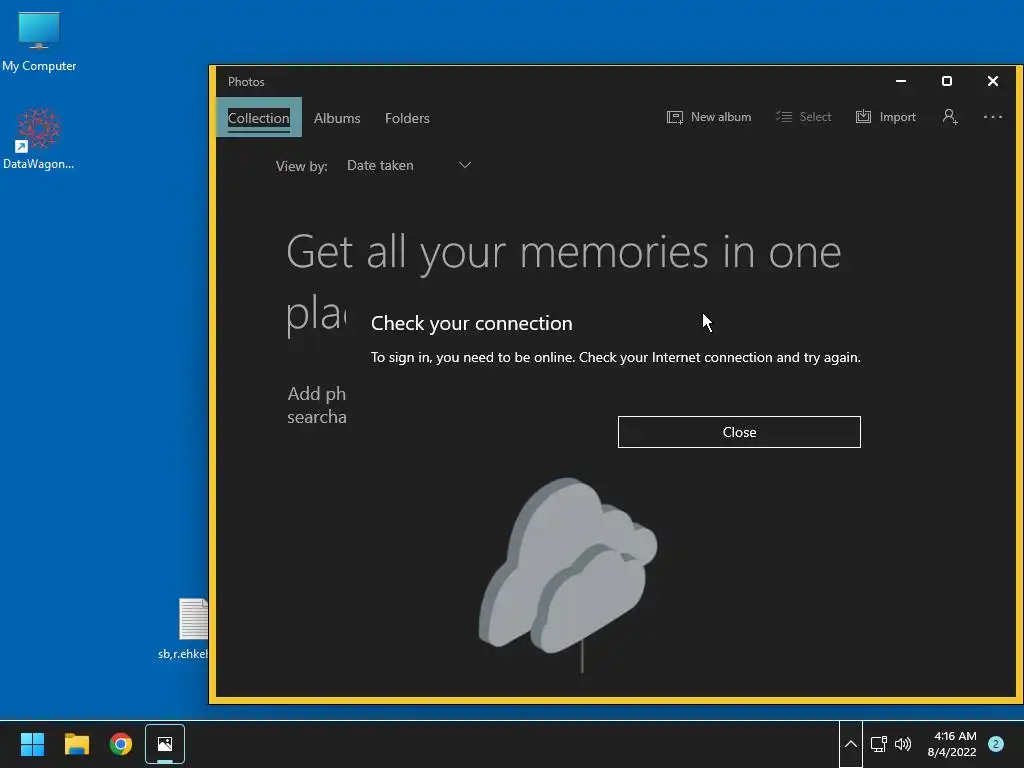Viewport: 1024px width, 768px height.
Task: Open the notification center badge
Action: pyautogui.click(x=996, y=744)
